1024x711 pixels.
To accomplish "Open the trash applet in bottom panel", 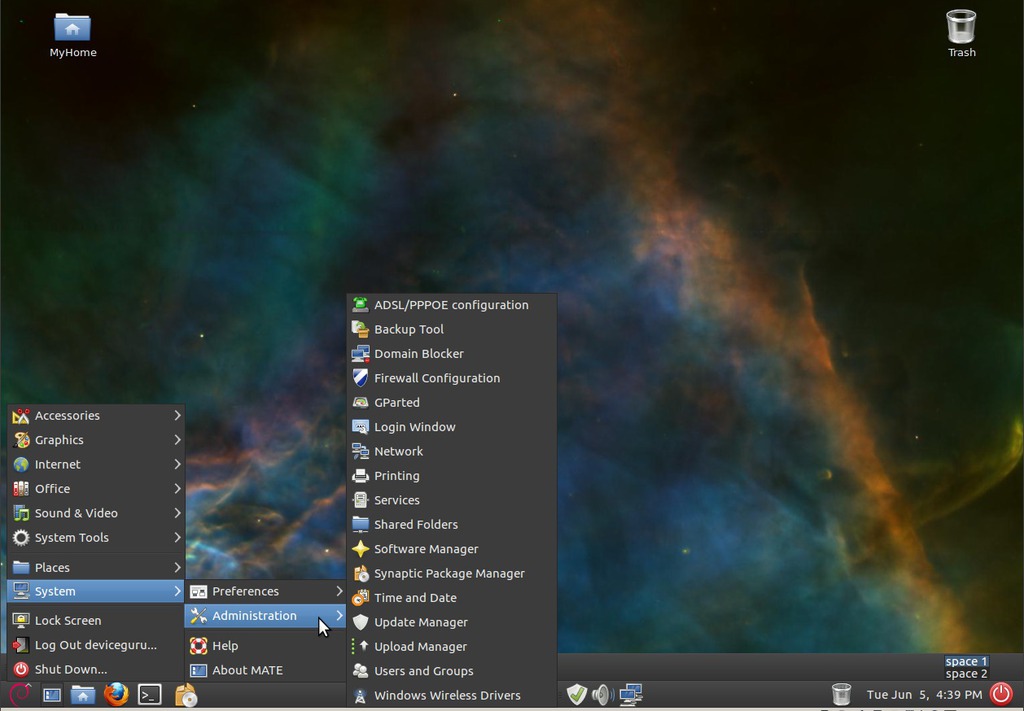I will tap(841, 694).
